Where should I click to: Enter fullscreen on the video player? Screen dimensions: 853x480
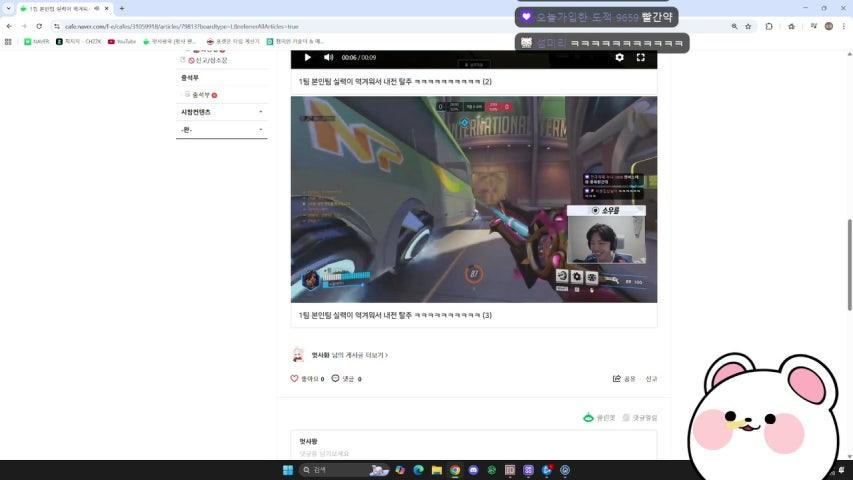click(641, 58)
